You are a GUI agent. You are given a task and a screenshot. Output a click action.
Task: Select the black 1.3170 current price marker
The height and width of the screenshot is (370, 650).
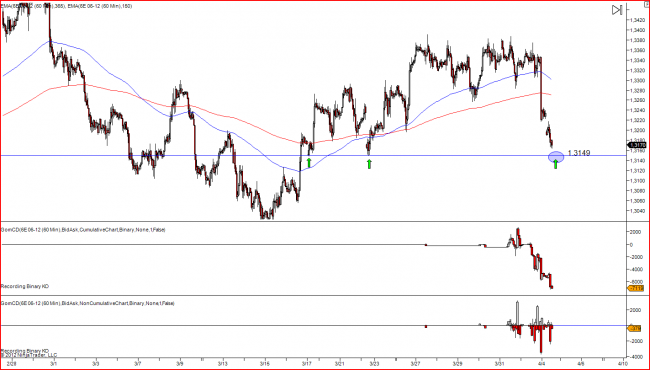click(636, 145)
